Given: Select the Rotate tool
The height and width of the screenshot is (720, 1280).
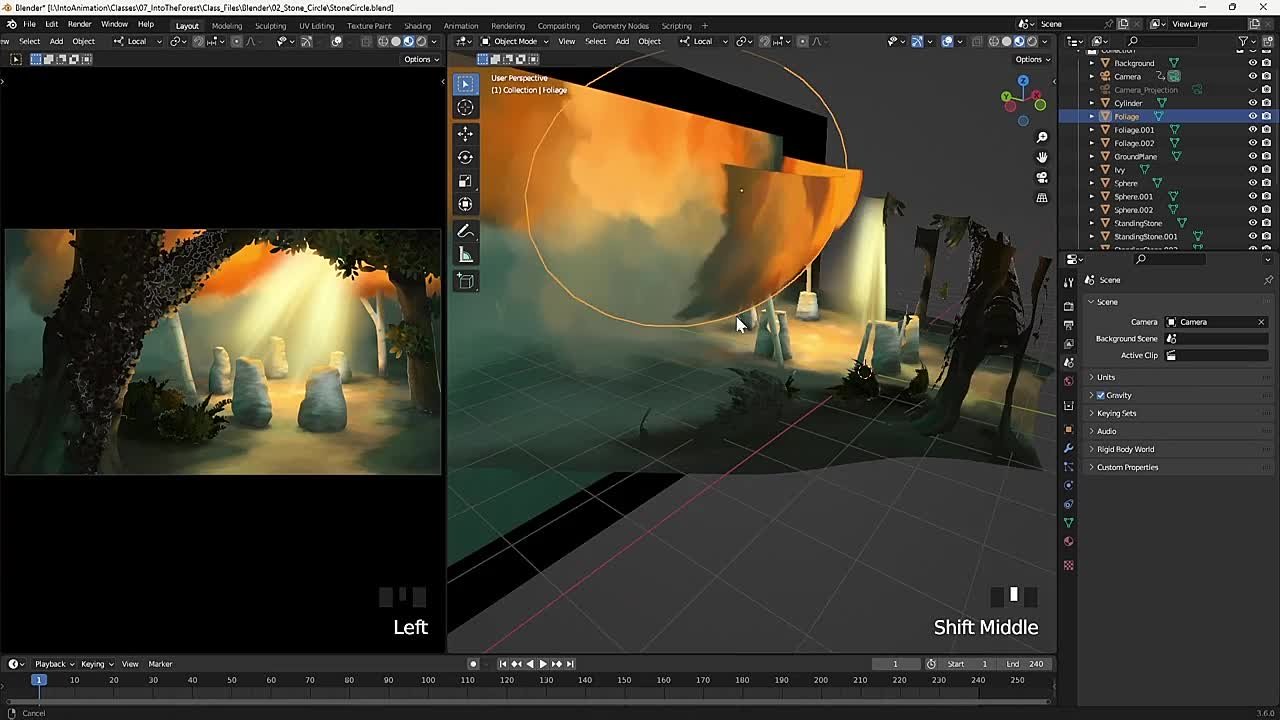Looking at the screenshot, I should tap(465, 157).
